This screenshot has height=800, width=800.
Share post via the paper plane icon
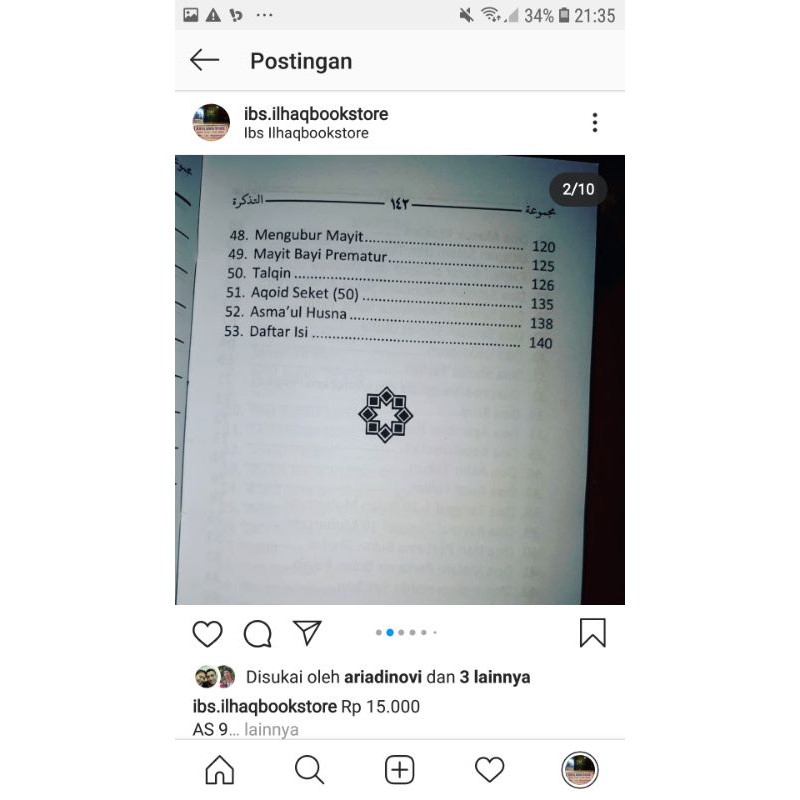(307, 633)
